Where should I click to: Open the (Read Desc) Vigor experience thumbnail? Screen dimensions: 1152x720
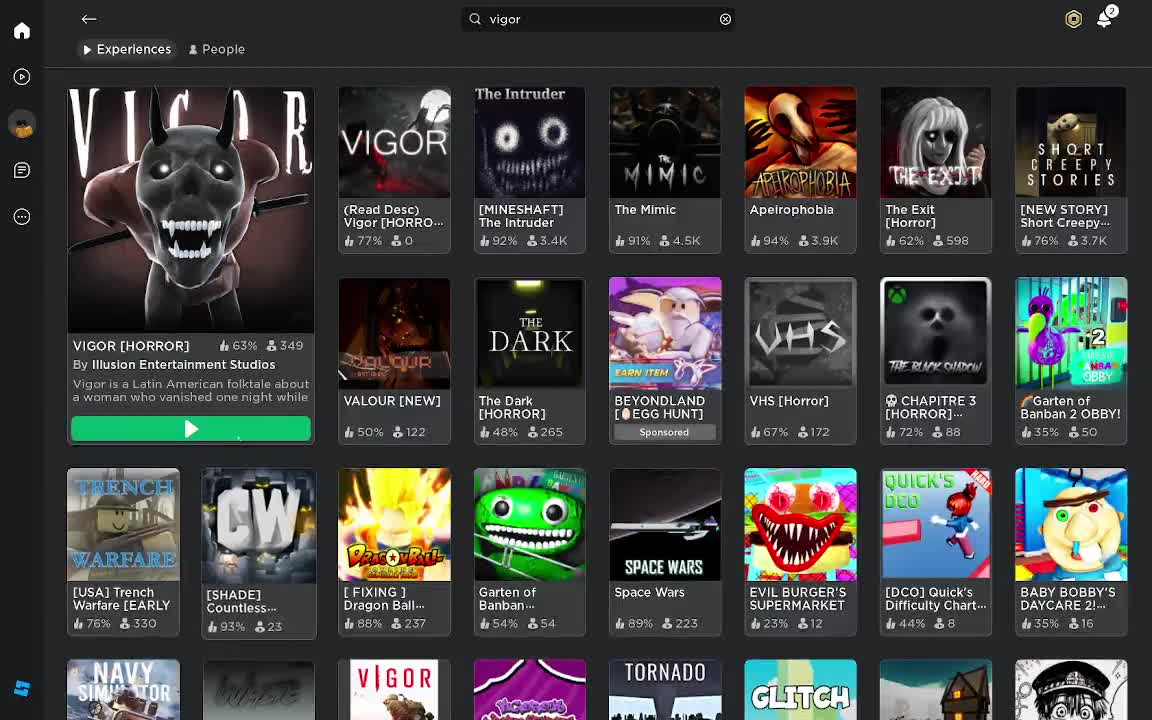coord(395,143)
